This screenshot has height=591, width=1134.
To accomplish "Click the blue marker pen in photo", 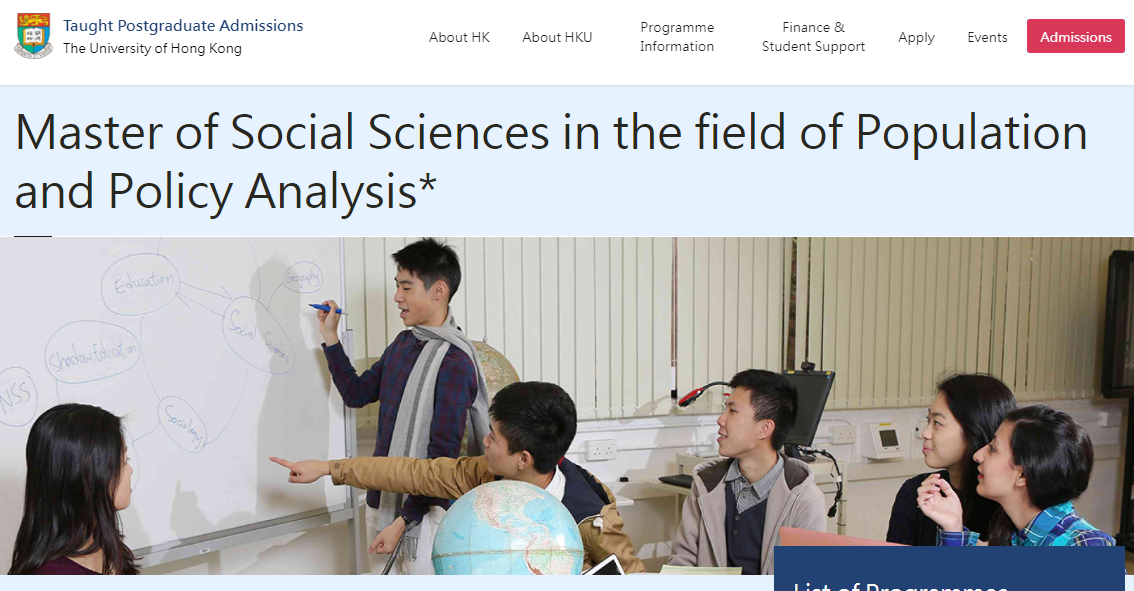I will 327,309.
